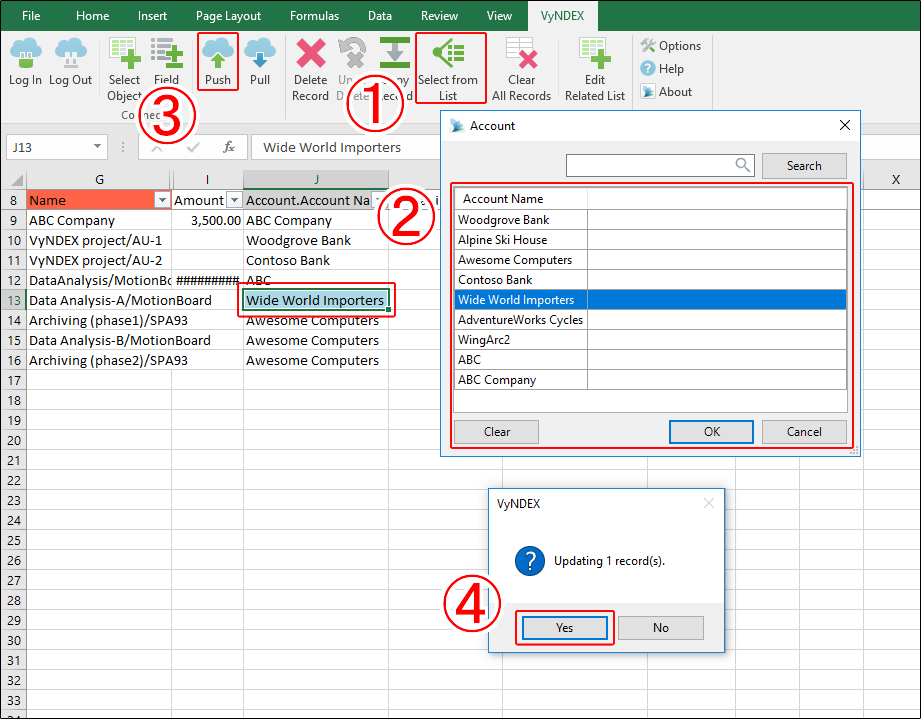
Task: Select ABC row in the Account list
Action: point(651,360)
